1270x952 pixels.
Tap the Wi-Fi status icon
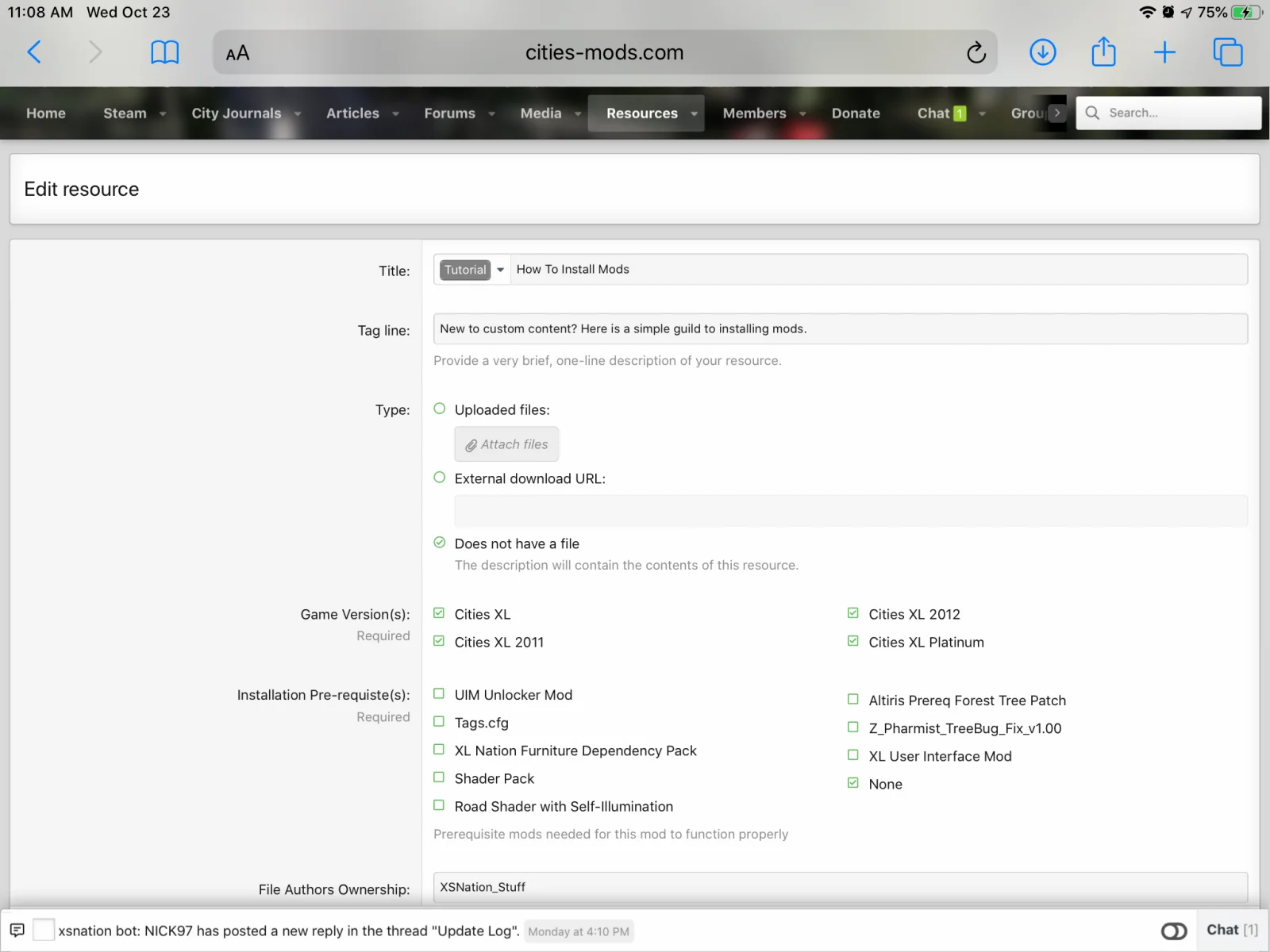tap(1147, 12)
